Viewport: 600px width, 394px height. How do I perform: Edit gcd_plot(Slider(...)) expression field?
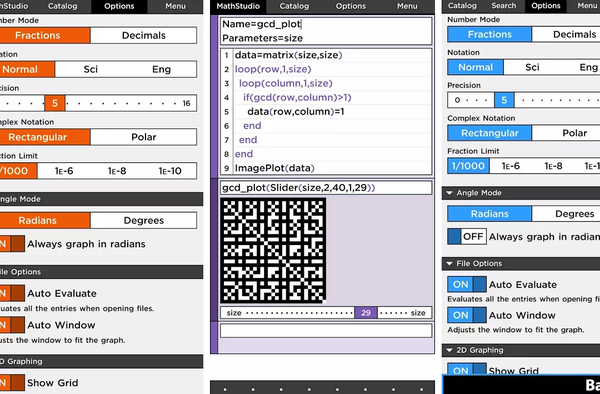pos(326,188)
